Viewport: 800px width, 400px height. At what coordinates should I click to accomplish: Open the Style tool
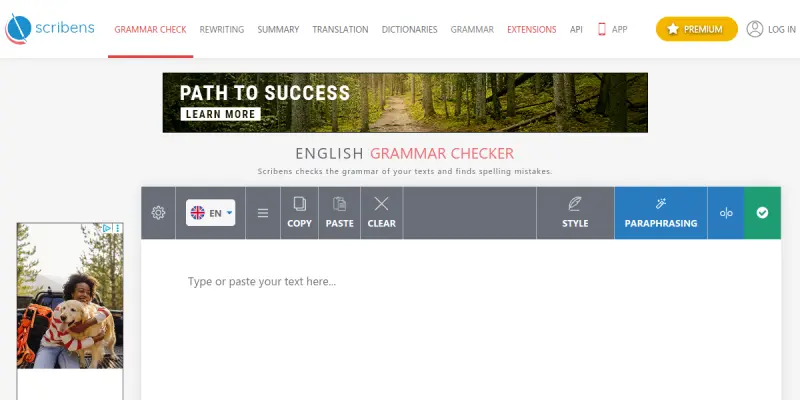pyautogui.click(x=575, y=213)
